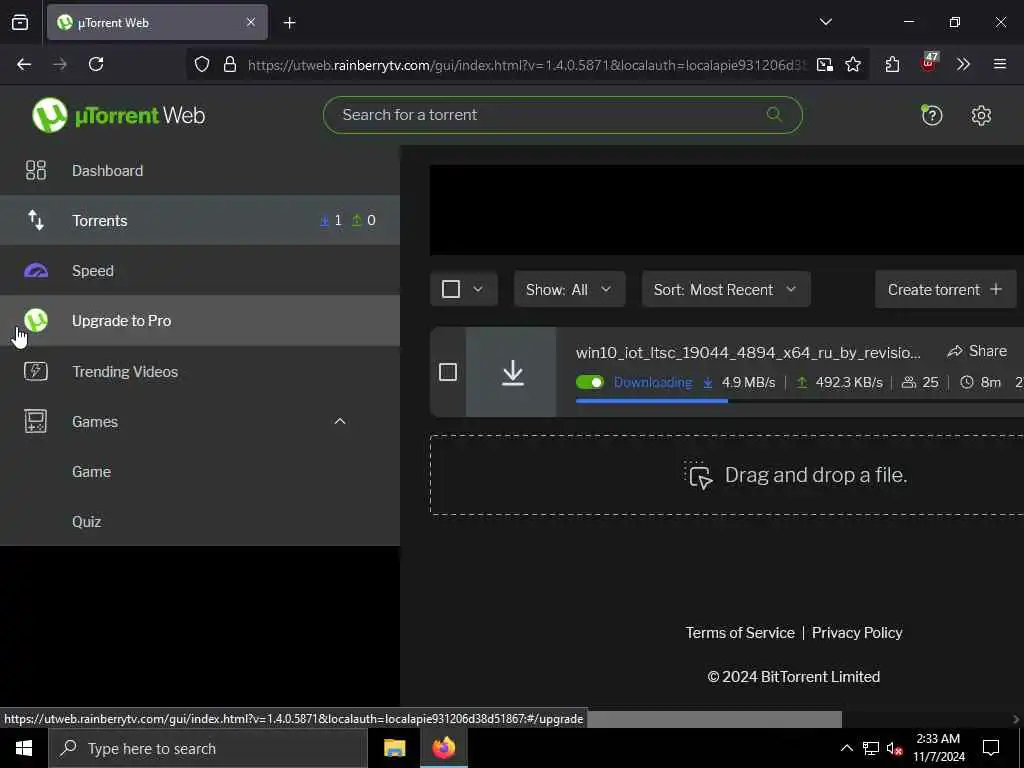The width and height of the screenshot is (1024, 768).
Task: Click the download arrow thumbnail of win10 torrent
Action: (x=512, y=372)
